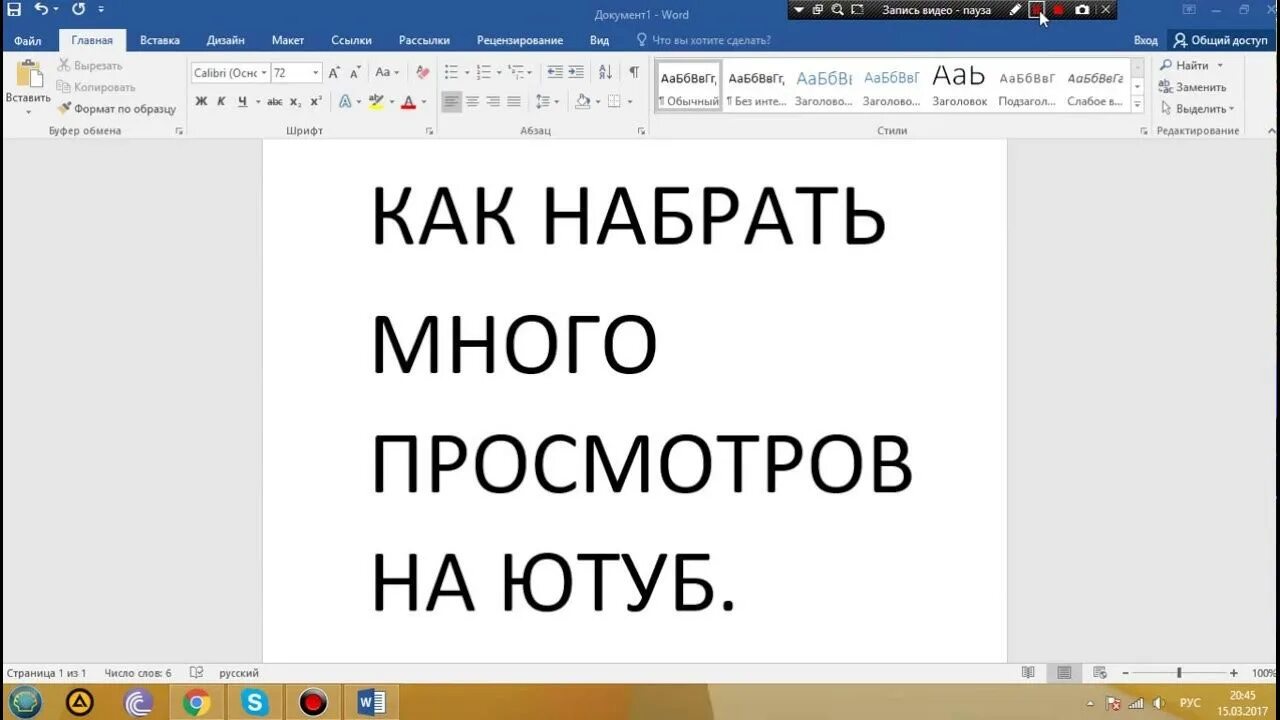Toggle underline Ч formatting

point(242,101)
